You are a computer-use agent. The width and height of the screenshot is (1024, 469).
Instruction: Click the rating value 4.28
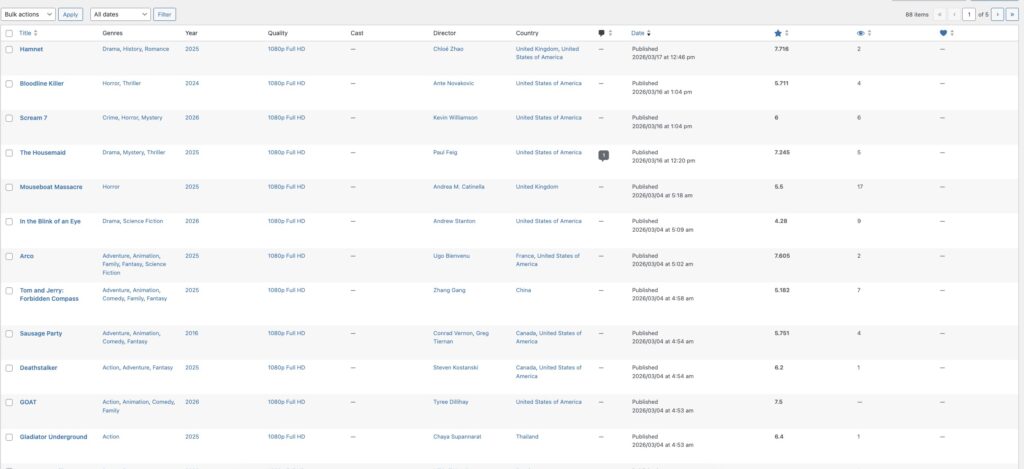780,221
